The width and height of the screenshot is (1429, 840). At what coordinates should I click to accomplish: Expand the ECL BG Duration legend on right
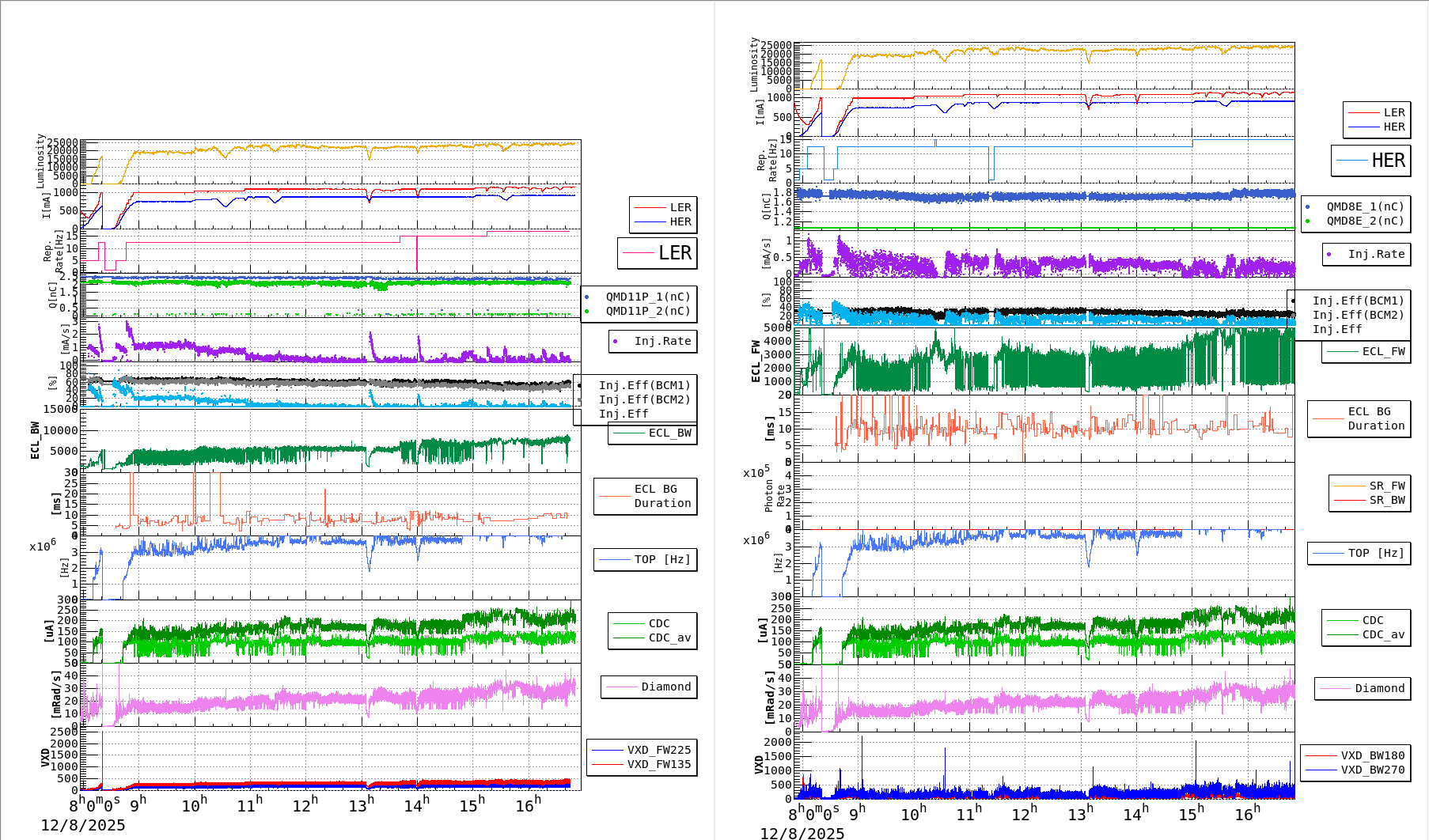[1359, 418]
